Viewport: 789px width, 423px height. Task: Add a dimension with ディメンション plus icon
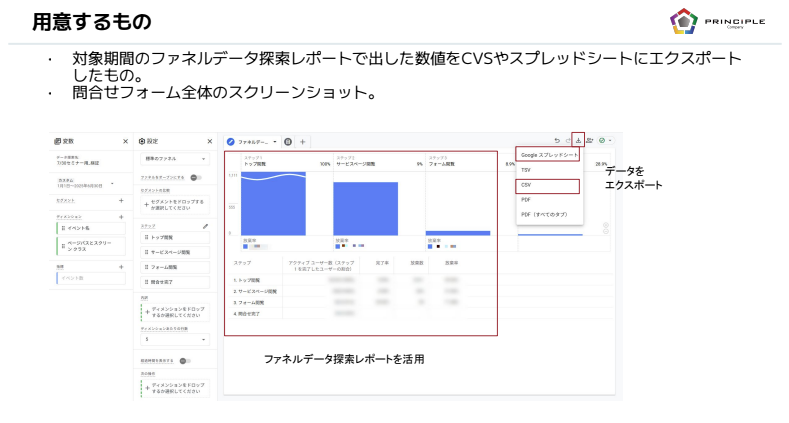click(121, 215)
